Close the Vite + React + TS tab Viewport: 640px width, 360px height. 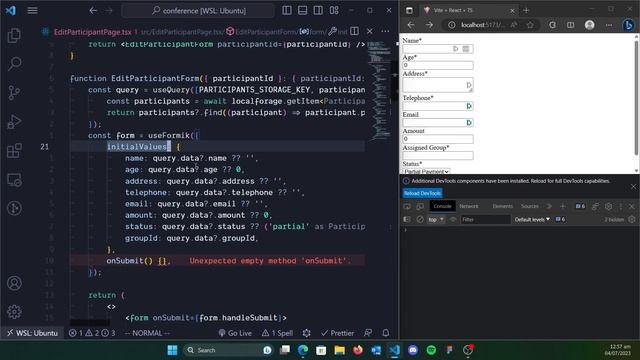coord(512,11)
